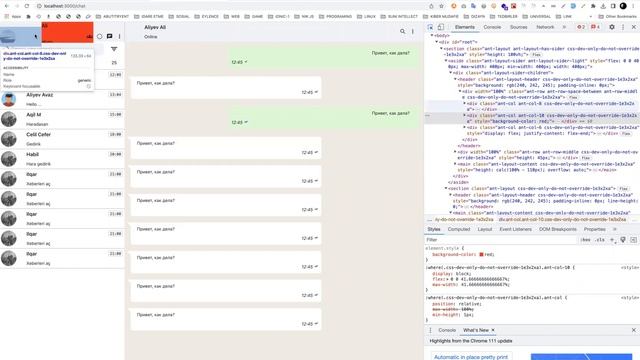Click the new style rule plus icon
The image size is (640, 360).
click(x=612, y=240)
